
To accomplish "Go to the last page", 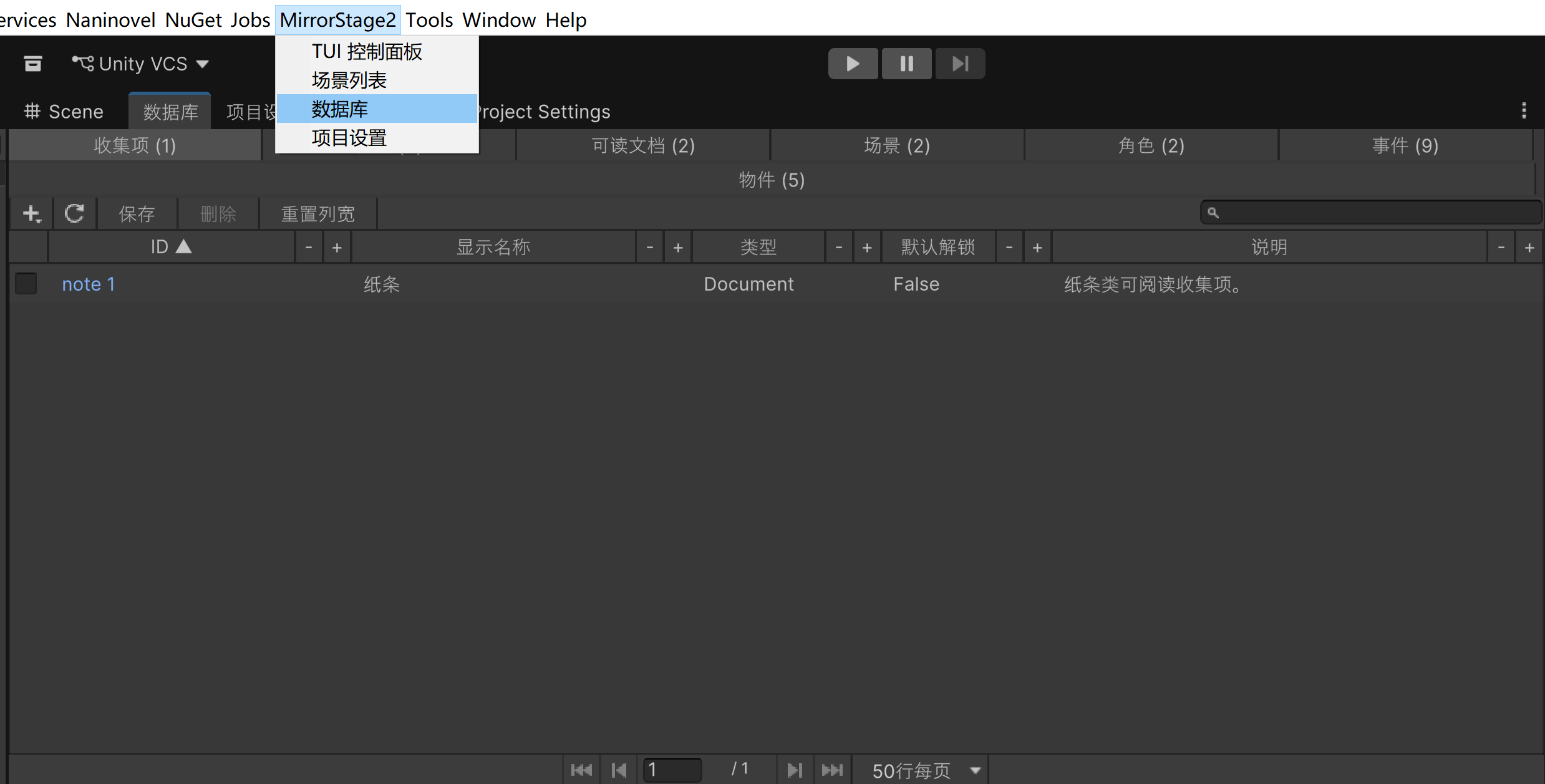I will coord(832,770).
